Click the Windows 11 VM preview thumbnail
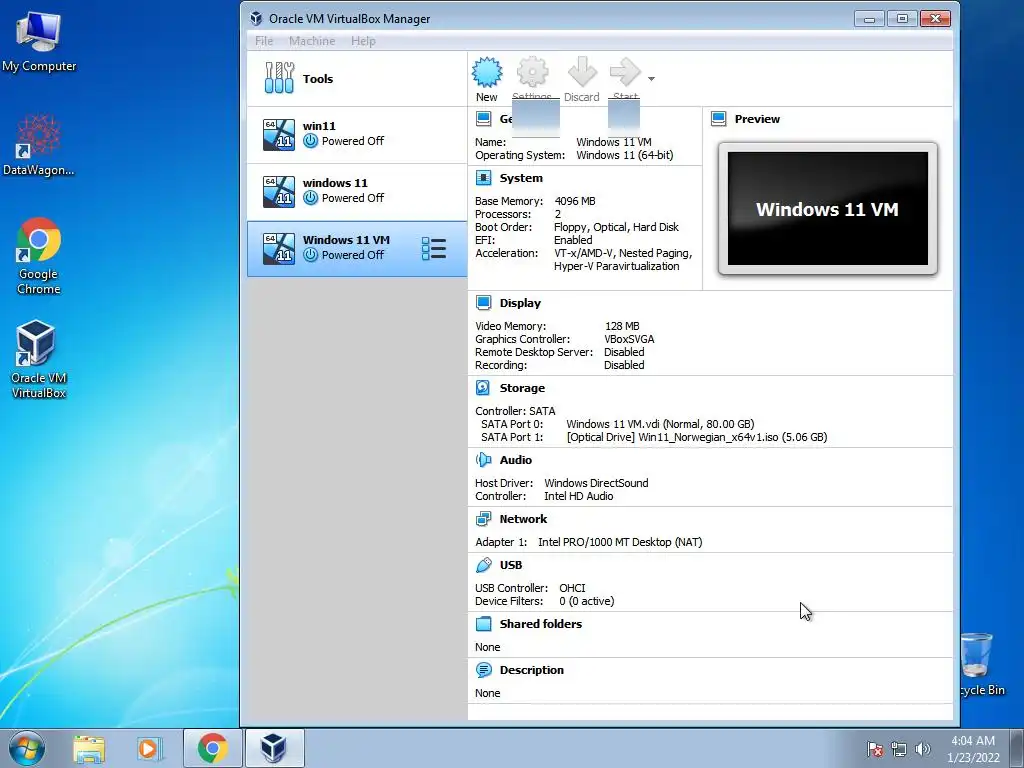This screenshot has height=768, width=1024. click(827, 209)
